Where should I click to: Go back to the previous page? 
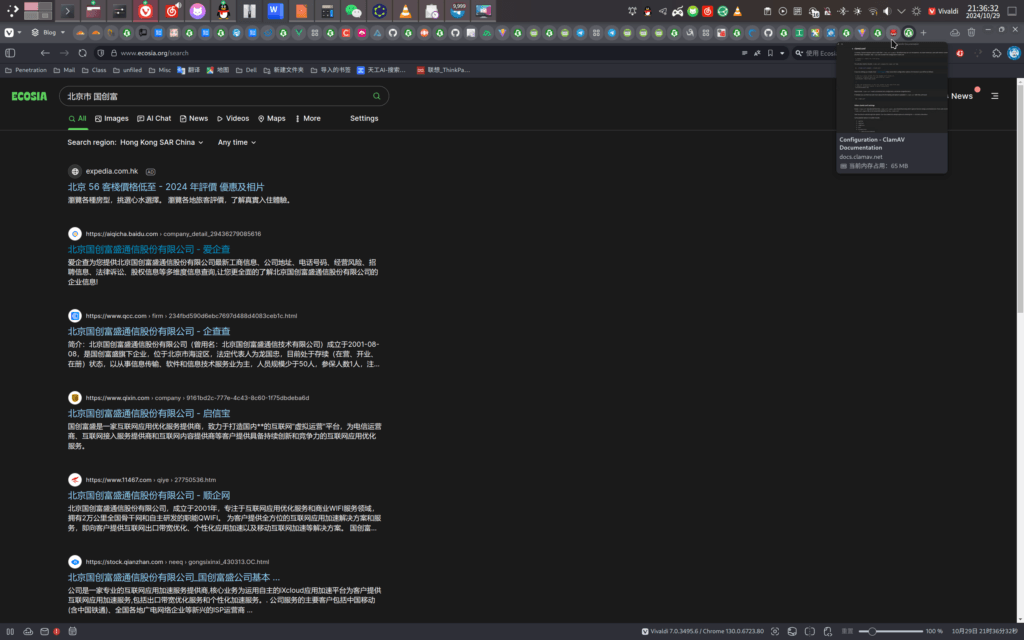[44, 53]
